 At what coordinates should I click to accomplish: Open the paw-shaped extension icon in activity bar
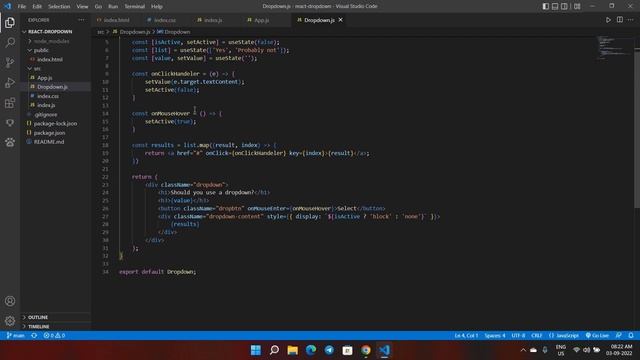pyautogui.click(x=10, y=142)
